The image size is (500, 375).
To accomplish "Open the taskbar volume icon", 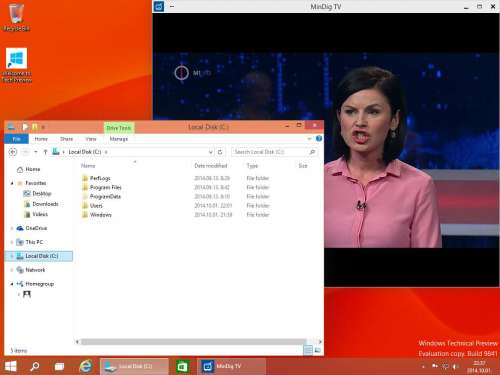I will 455,367.
